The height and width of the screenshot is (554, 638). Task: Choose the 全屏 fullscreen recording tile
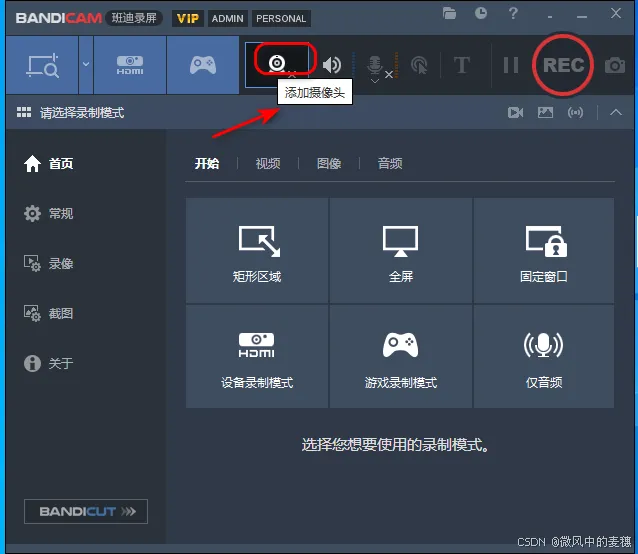pyautogui.click(x=401, y=251)
